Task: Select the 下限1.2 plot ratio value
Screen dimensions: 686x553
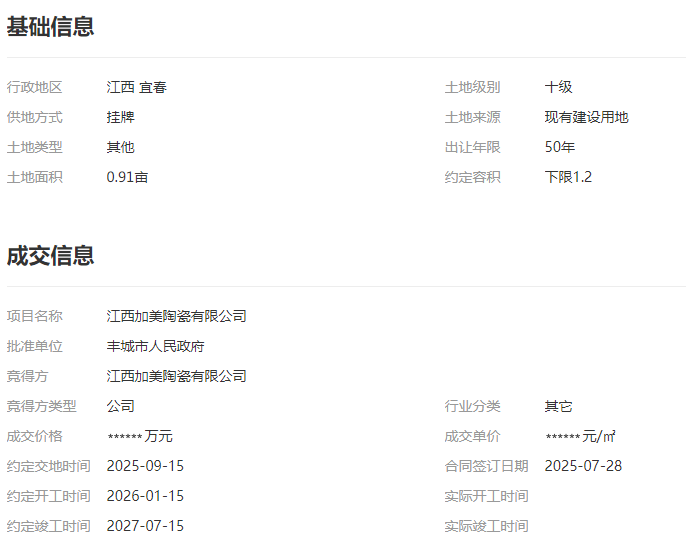Action: pos(568,177)
